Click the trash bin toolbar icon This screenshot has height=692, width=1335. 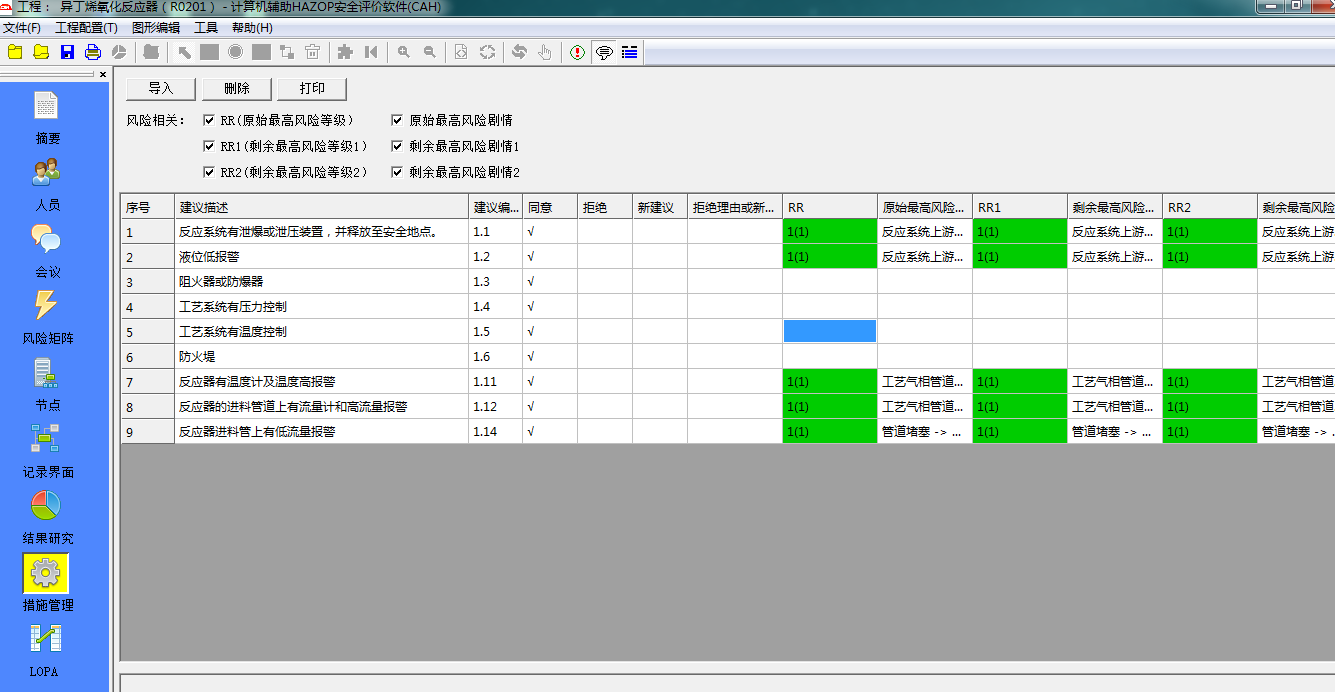click(313, 52)
